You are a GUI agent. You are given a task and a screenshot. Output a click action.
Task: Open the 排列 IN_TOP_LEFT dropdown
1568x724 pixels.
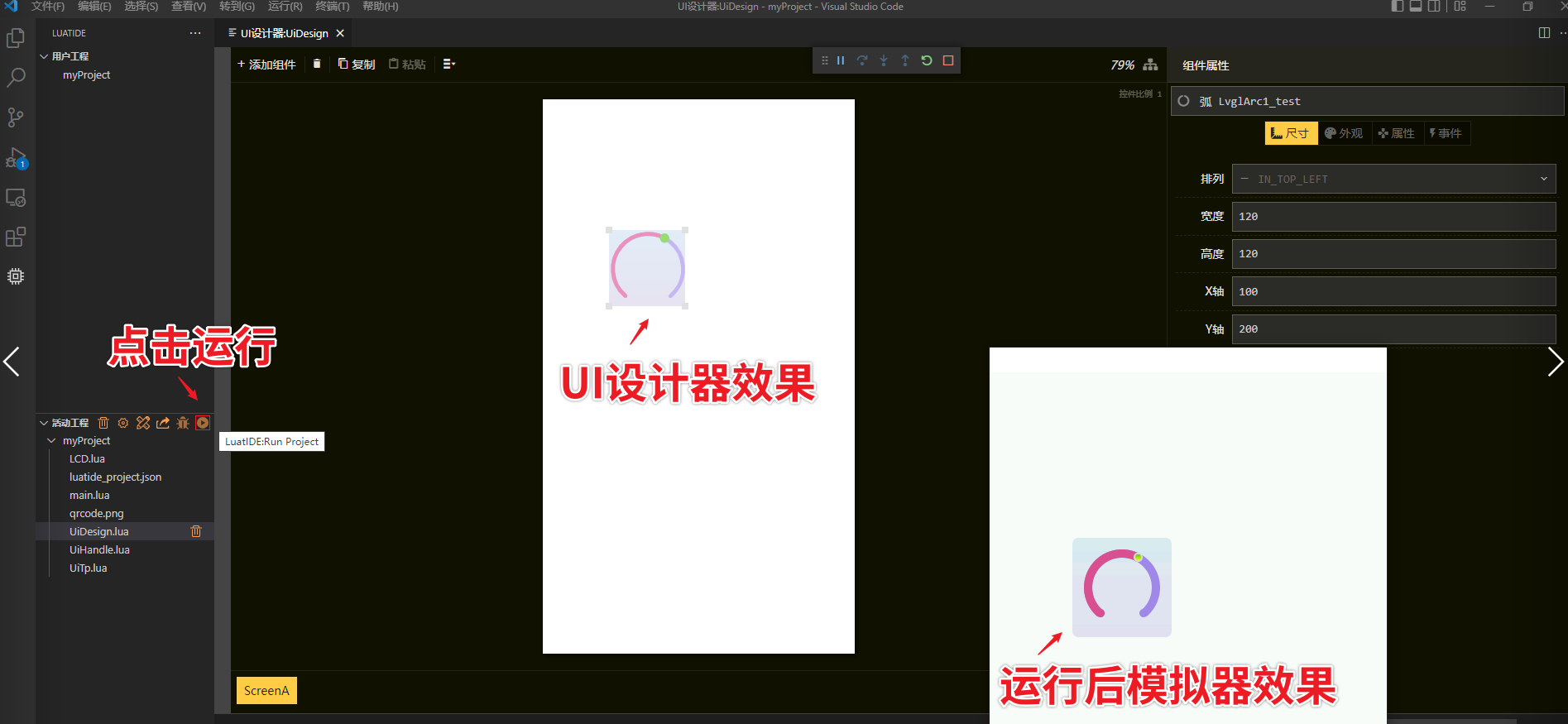click(1393, 179)
